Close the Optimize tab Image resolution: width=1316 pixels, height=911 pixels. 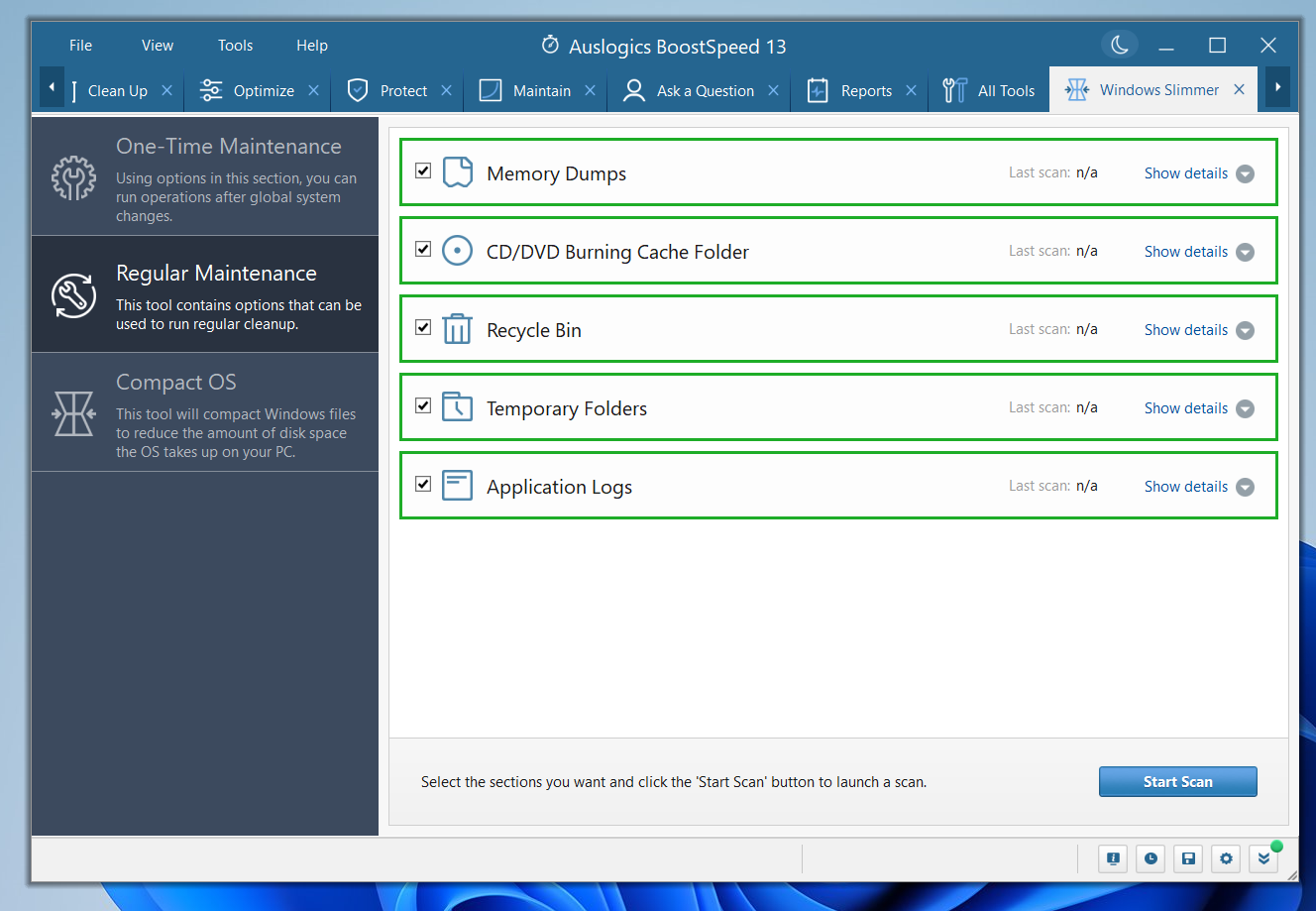[313, 90]
